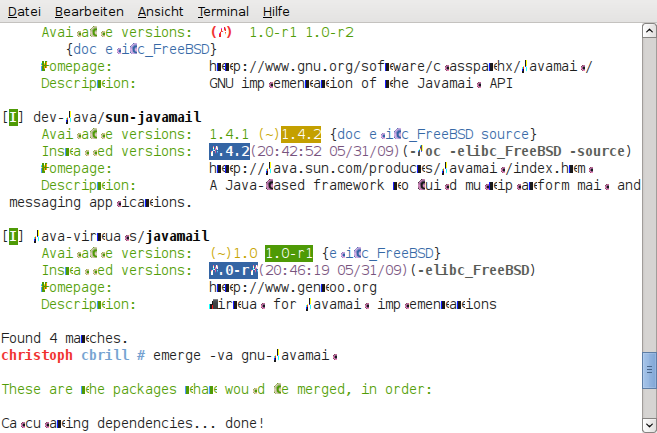Click the '{doc elibc_FreeBSD source}' flags text

433,134
